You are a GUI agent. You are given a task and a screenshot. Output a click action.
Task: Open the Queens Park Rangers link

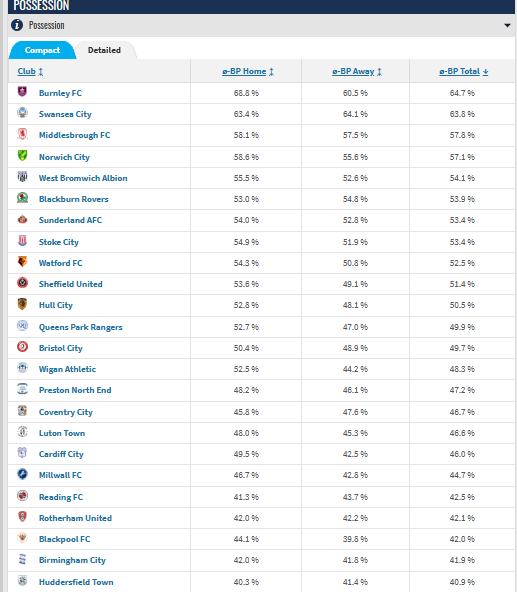(x=80, y=327)
